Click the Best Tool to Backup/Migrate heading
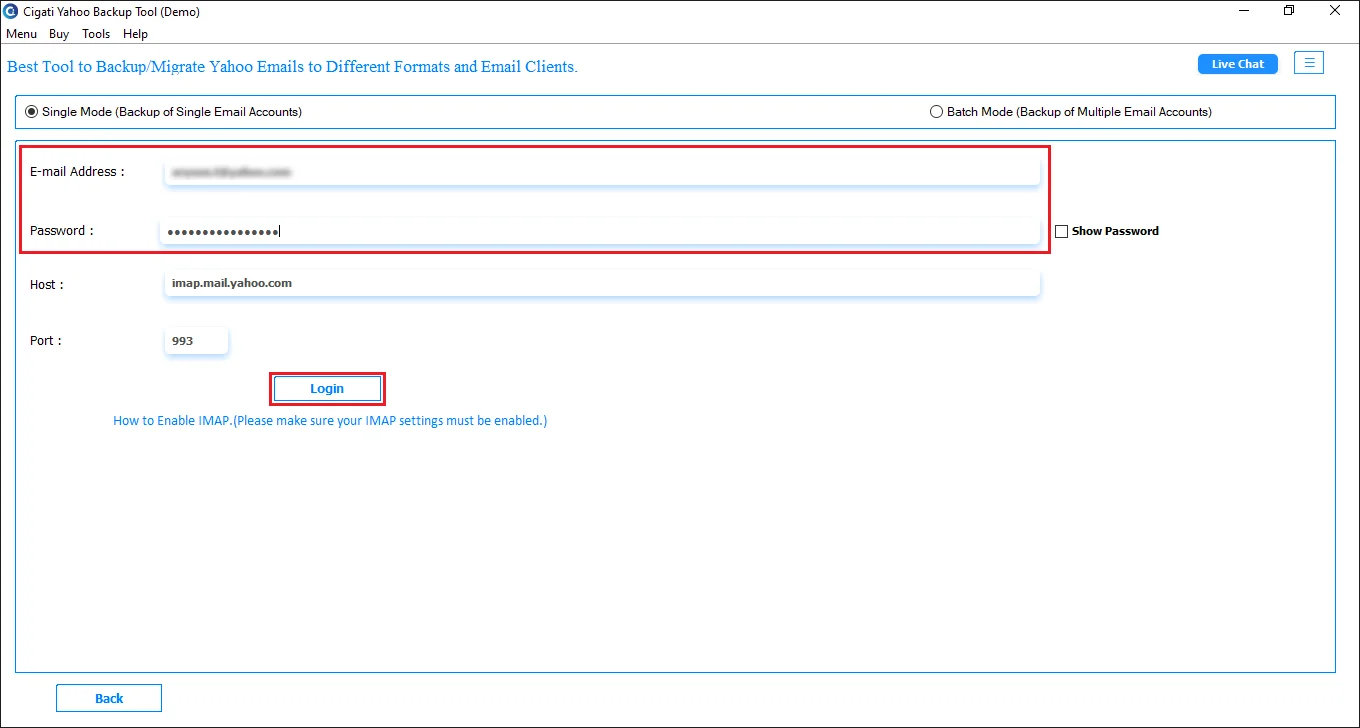Image resolution: width=1360 pixels, height=728 pixels. click(293, 67)
